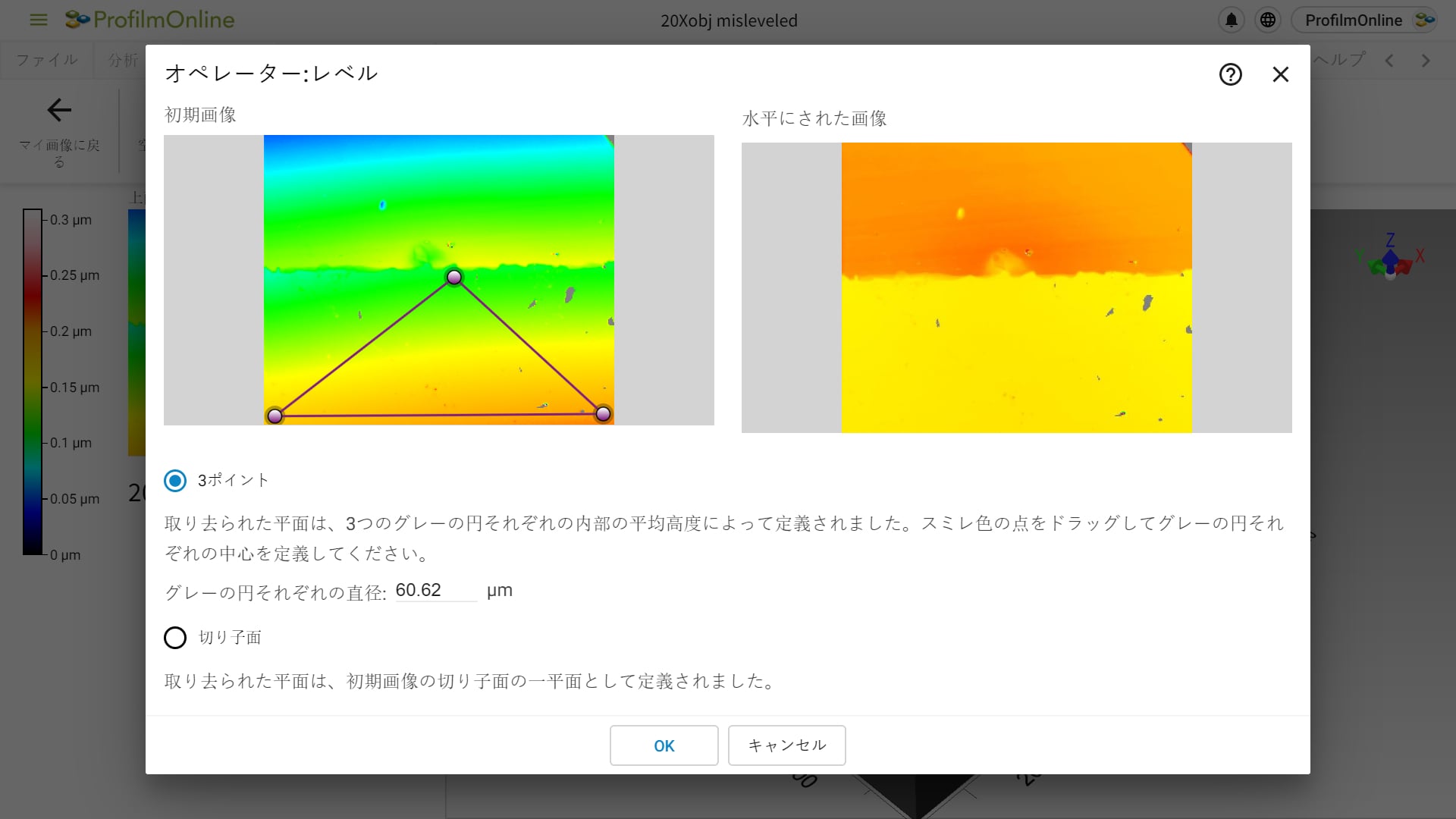Open the language globe icon

(x=1268, y=20)
